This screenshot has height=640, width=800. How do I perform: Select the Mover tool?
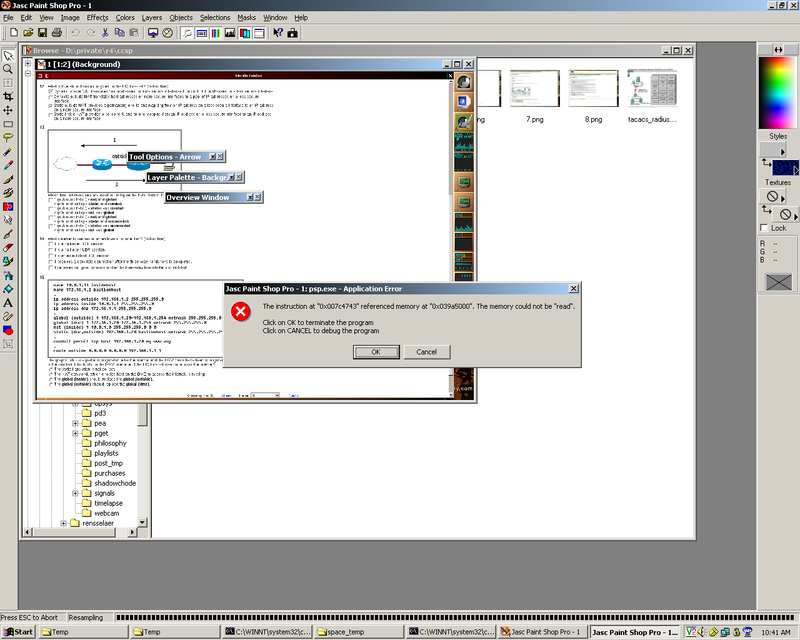(8, 110)
